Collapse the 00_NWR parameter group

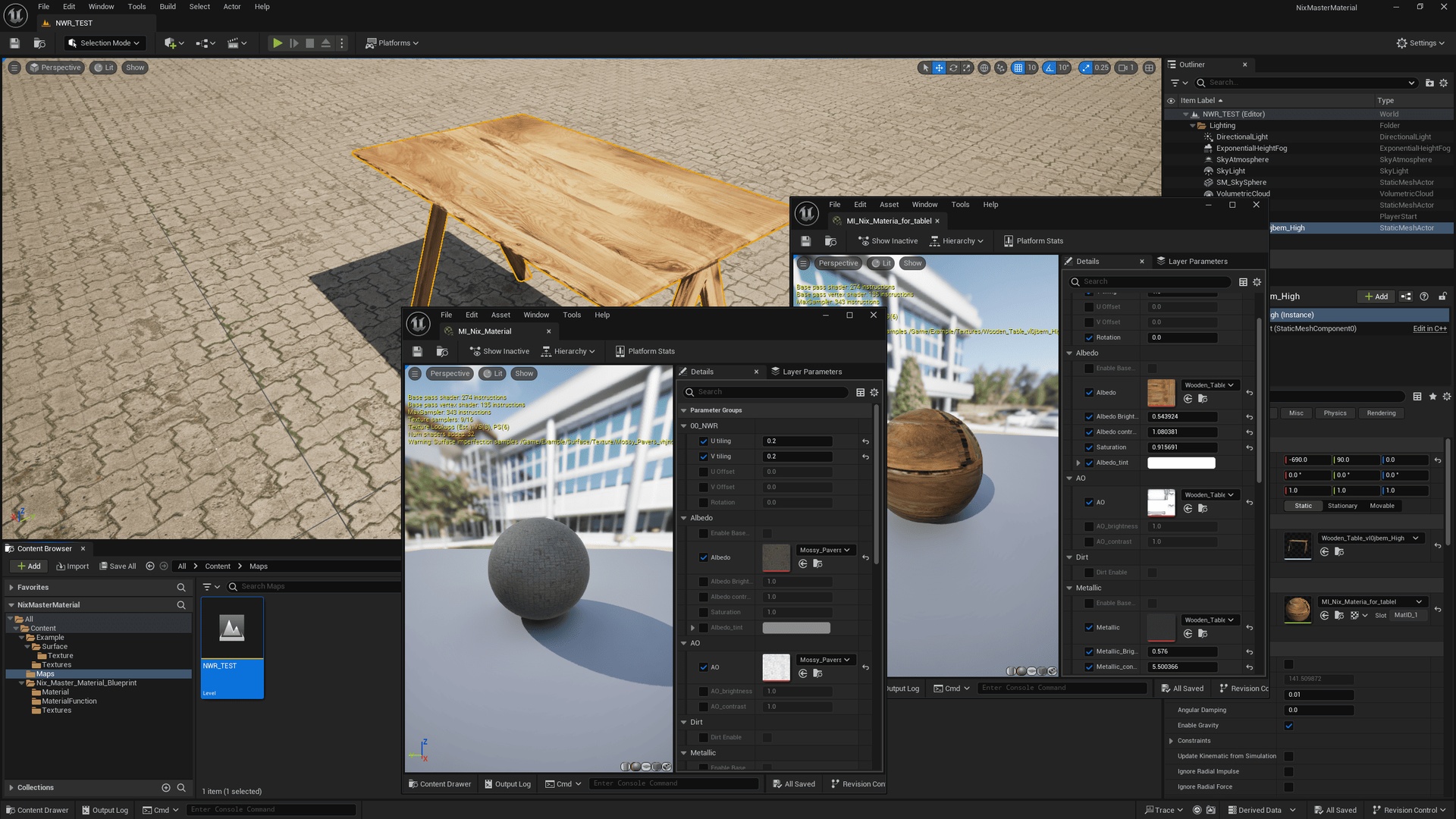tap(683, 425)
